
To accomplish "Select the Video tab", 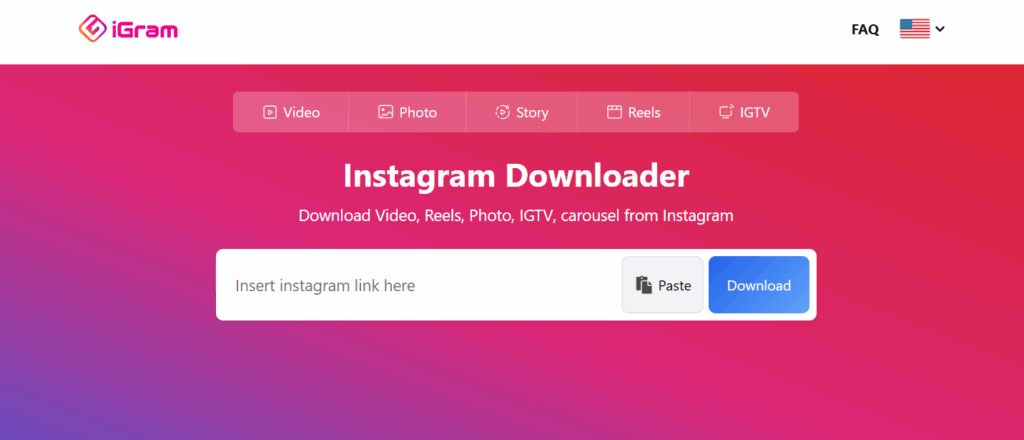I will (291, 112).
